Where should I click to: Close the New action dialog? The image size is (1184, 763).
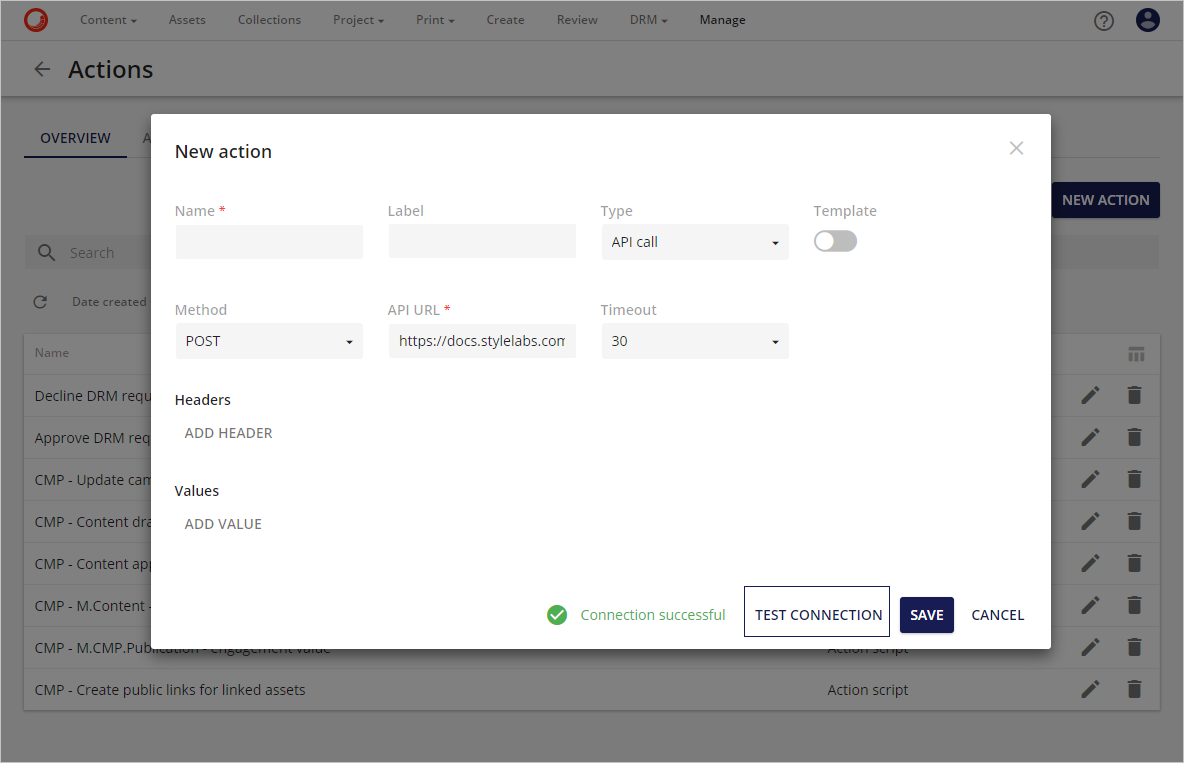point(1016,148)
